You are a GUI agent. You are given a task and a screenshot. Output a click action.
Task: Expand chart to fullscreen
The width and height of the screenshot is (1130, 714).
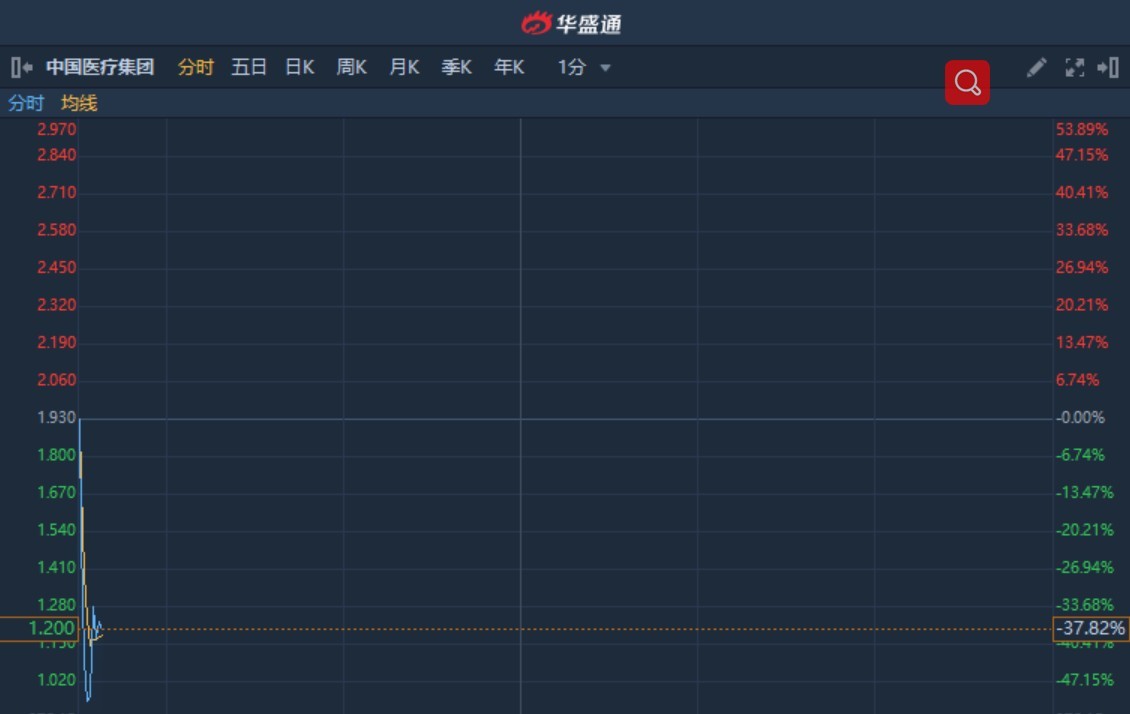1075,68
